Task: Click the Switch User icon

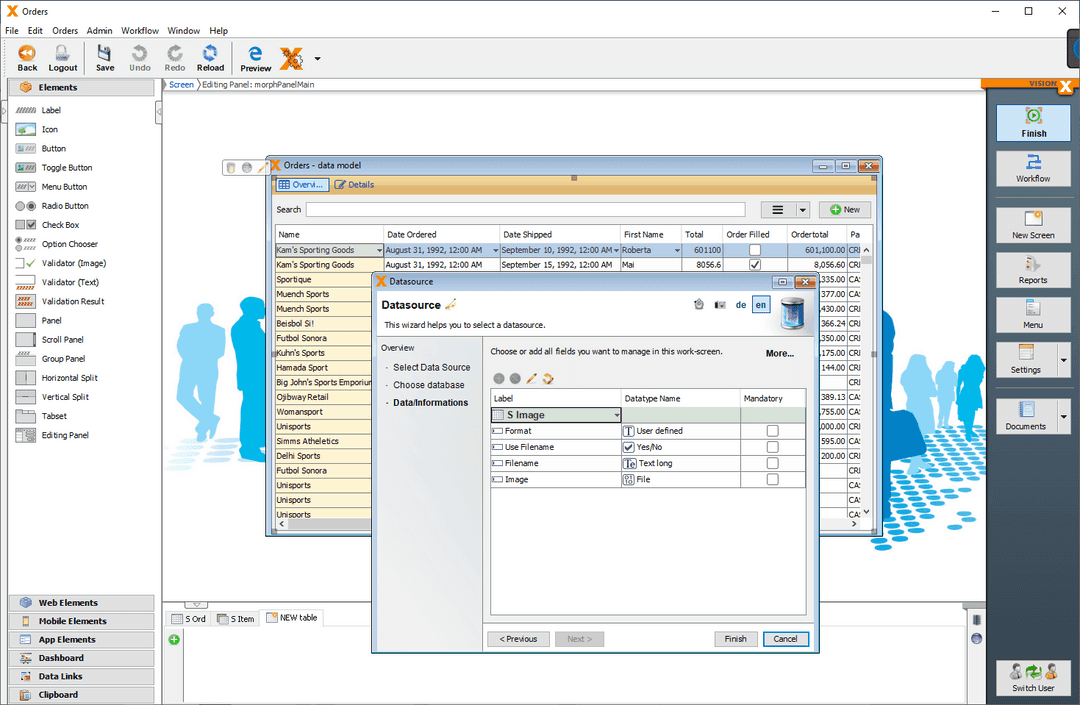Action: tap(1033, 678)
